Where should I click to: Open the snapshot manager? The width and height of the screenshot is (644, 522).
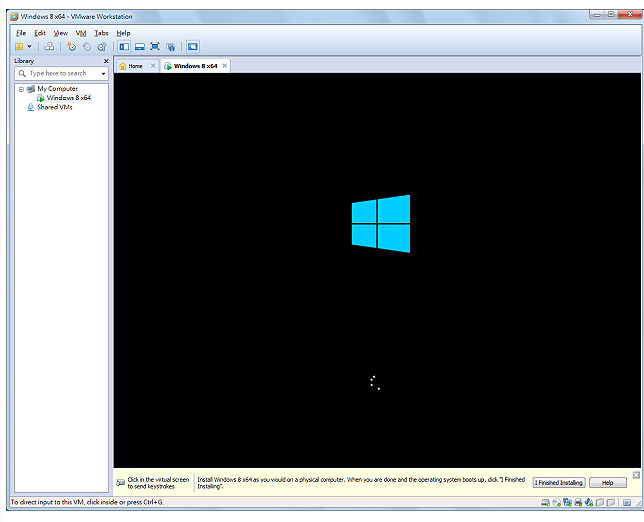102,47
